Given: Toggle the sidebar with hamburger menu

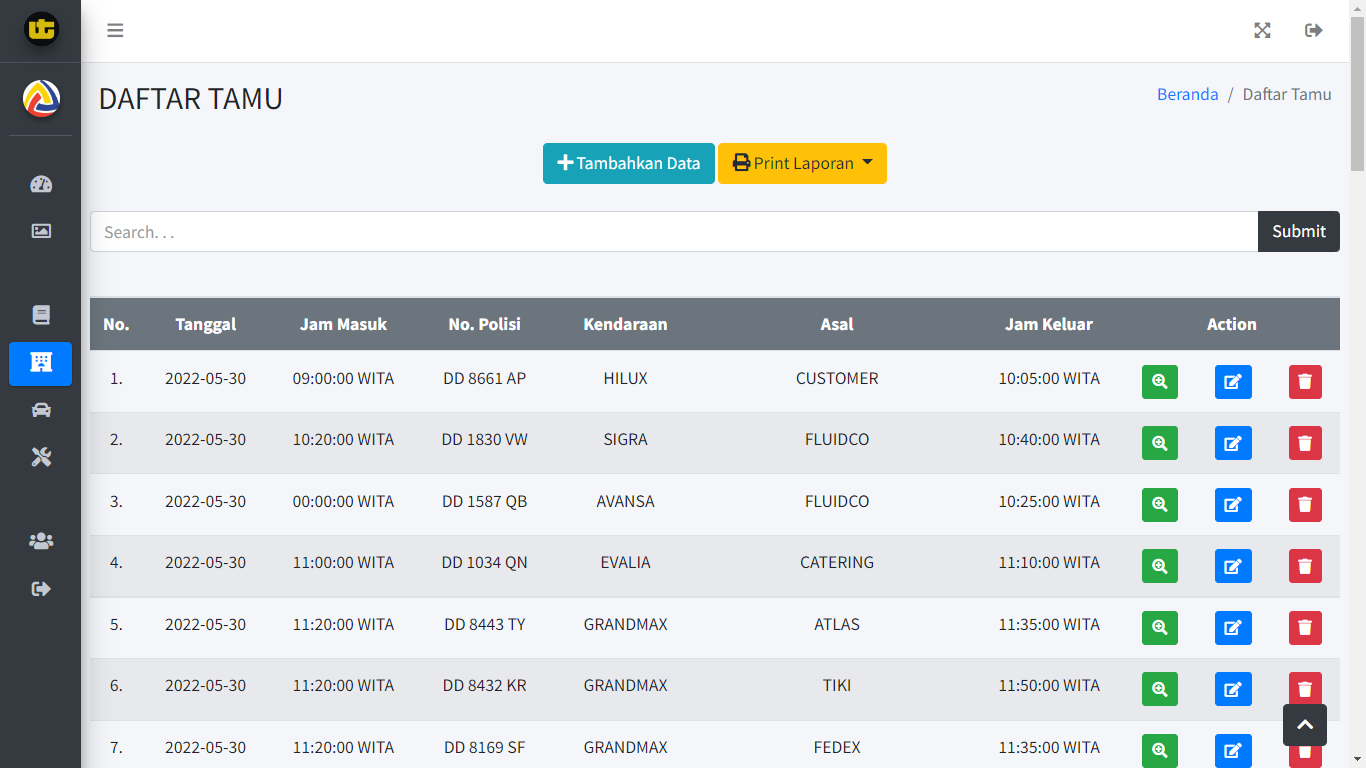Looking at the screenshot, I should (x=115, y=31).
